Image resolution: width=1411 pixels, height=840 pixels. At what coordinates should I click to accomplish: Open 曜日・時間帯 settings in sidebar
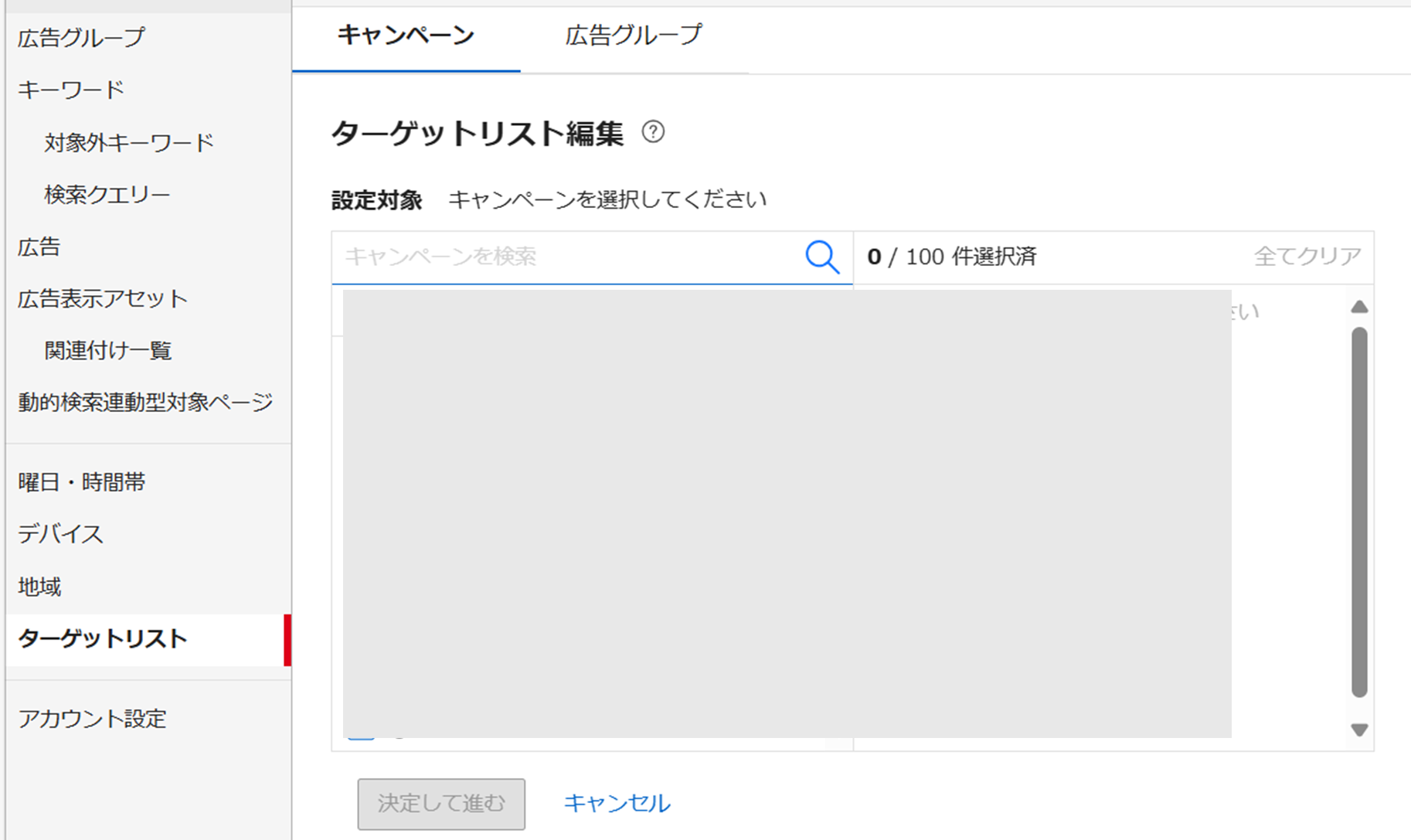pyautogui.click(x=82, y=482)
